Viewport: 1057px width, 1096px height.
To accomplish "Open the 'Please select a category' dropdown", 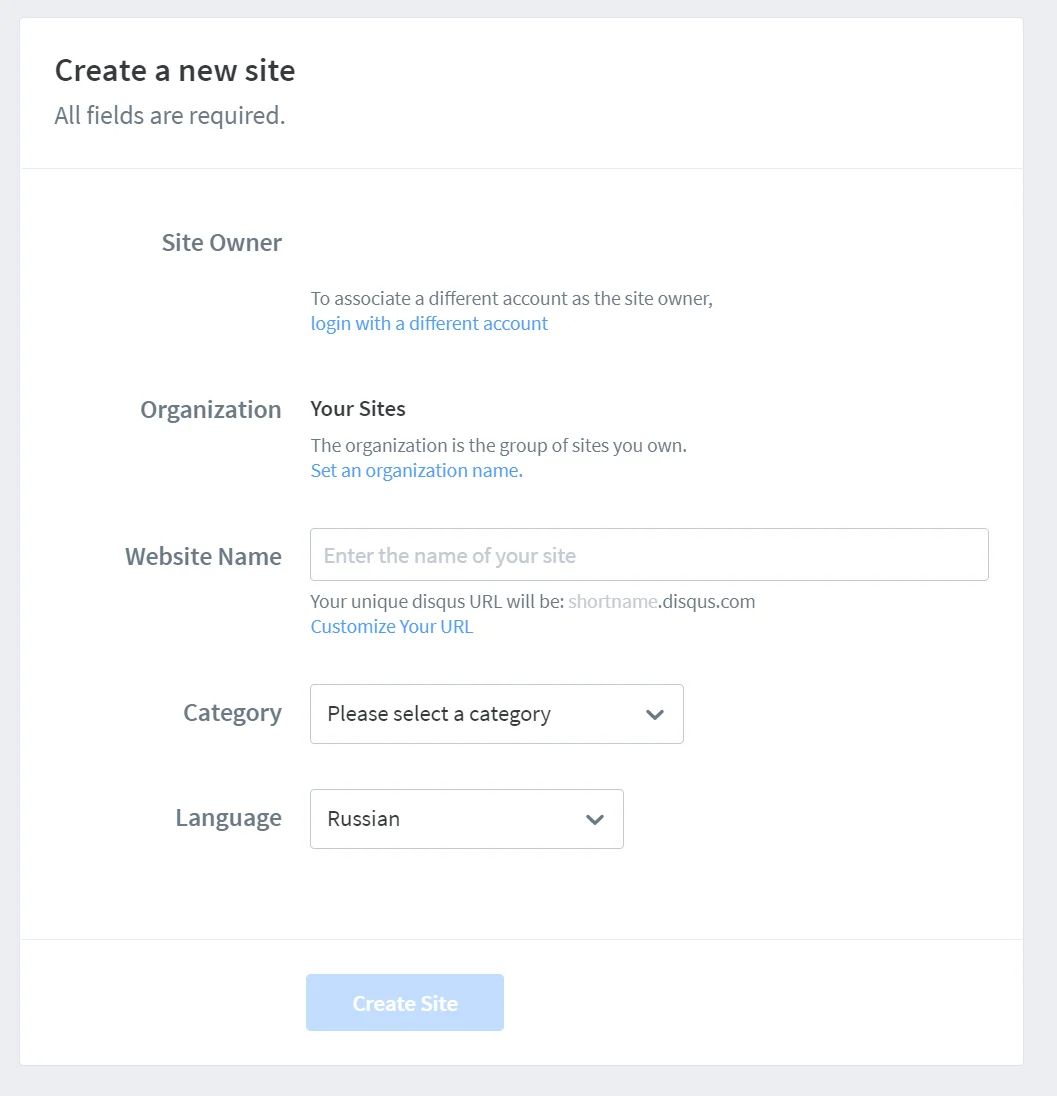I will tap(496, 714).
